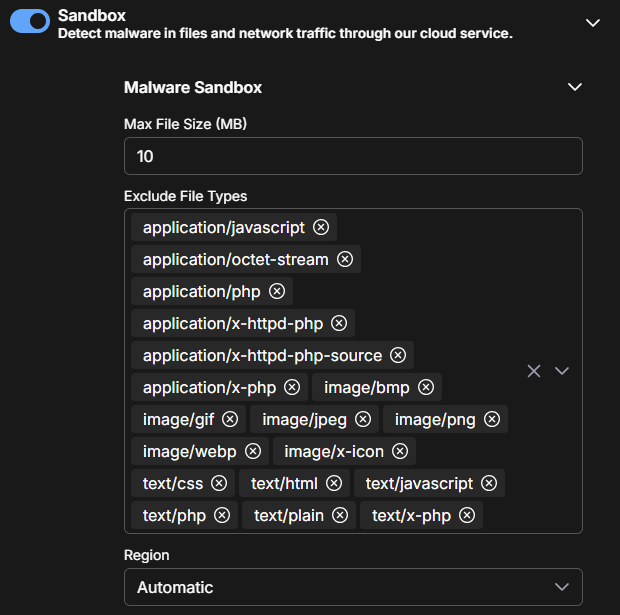This screenshot has width=620, height=615.
Task: Remove the image/webp tag
Action: [253, 451]
